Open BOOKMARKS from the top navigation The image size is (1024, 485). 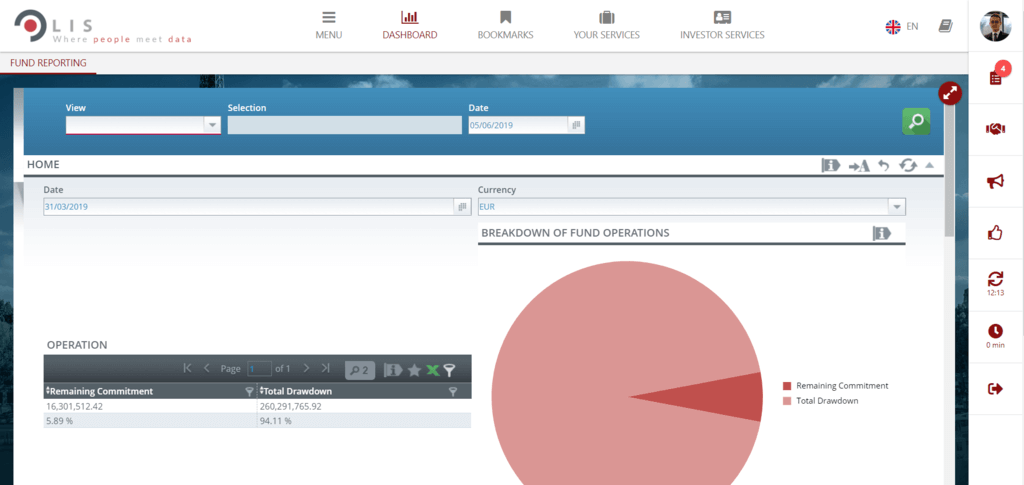(505, 25)
